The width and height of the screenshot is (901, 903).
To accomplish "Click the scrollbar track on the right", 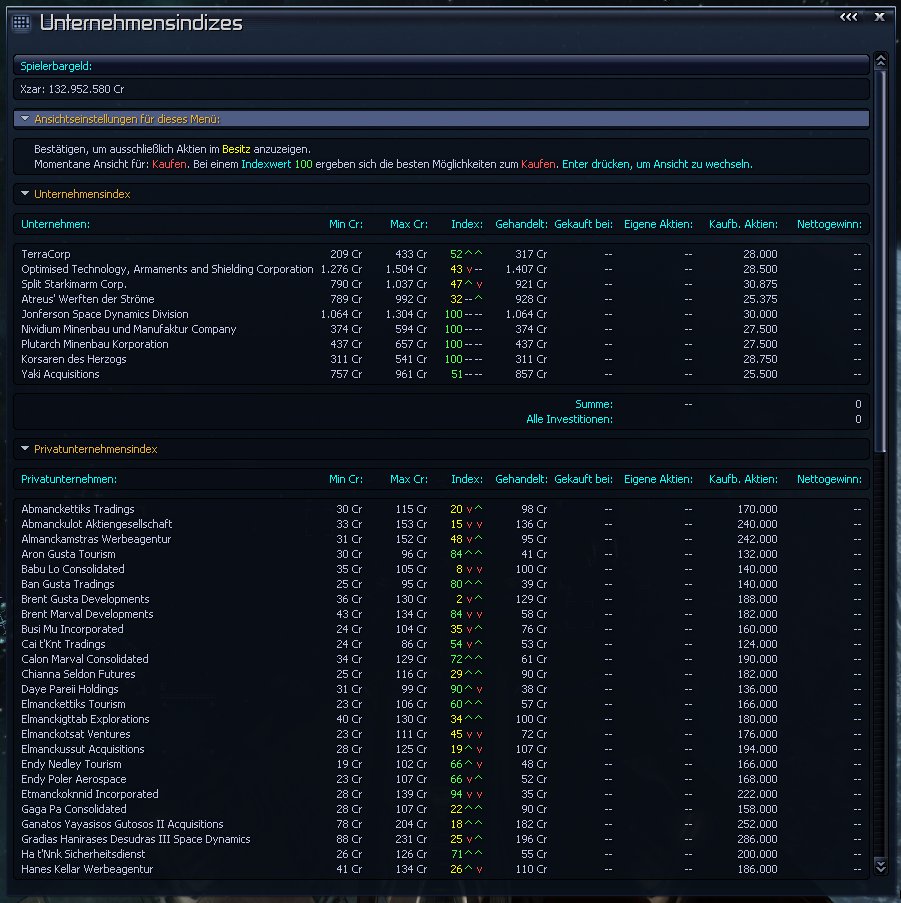I will click(x=880, y=600).
